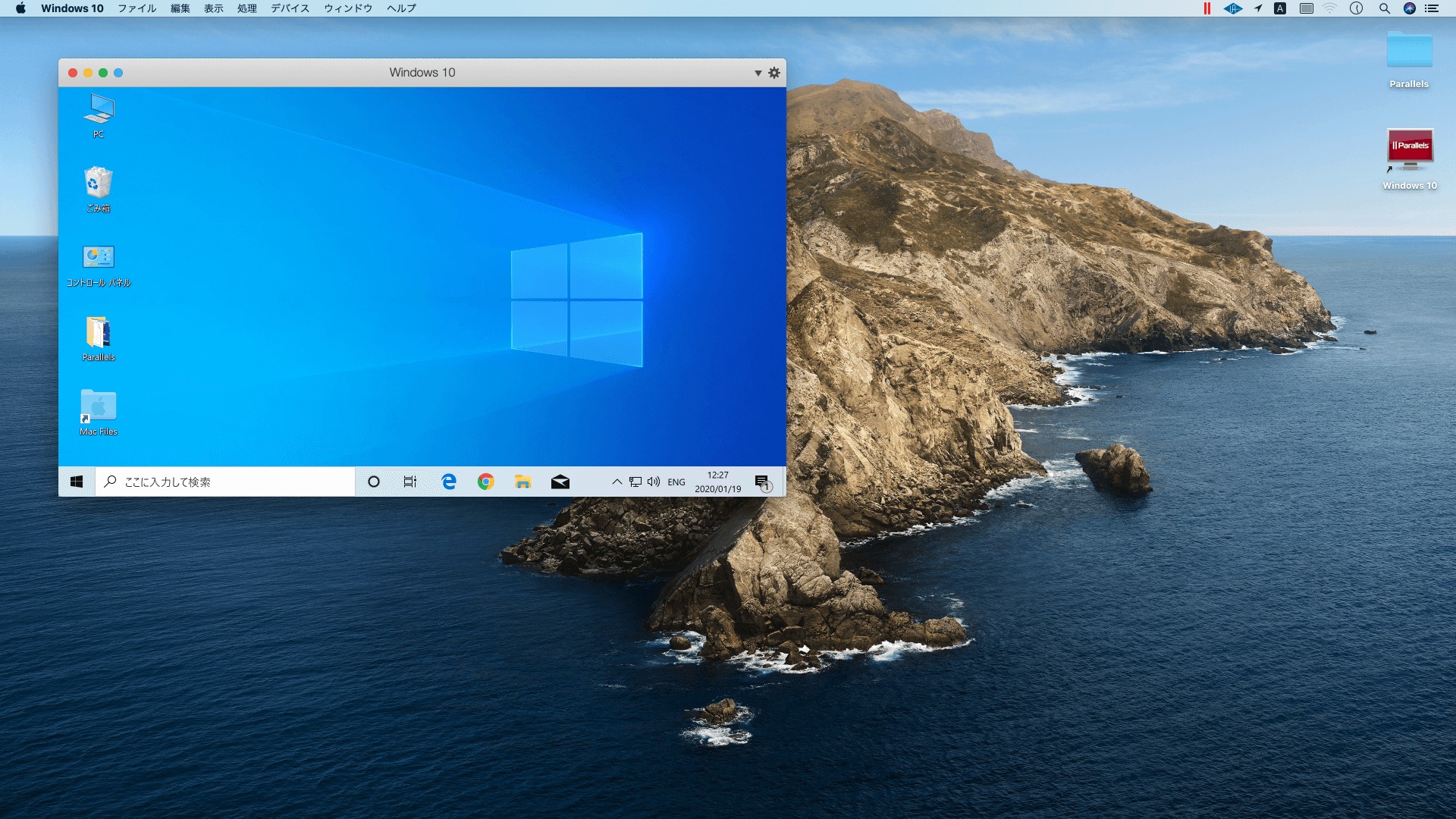Select the Parallels folder in Windows desktop
This screenshot has width=1456, height=819.
99,339
